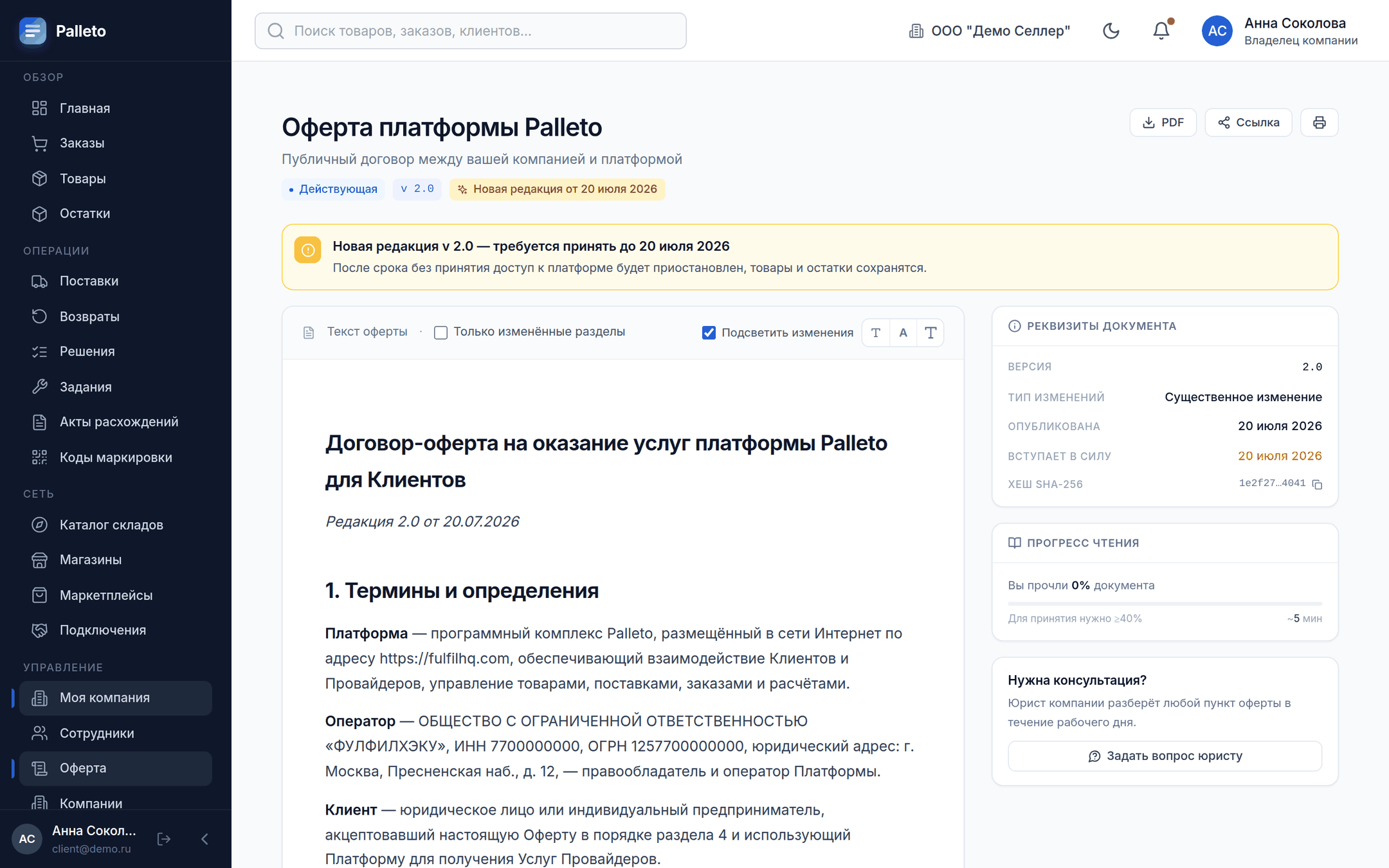Viewport: 1389px width, 868px height.
Task: Select large font size button
Action: (931, 332)
